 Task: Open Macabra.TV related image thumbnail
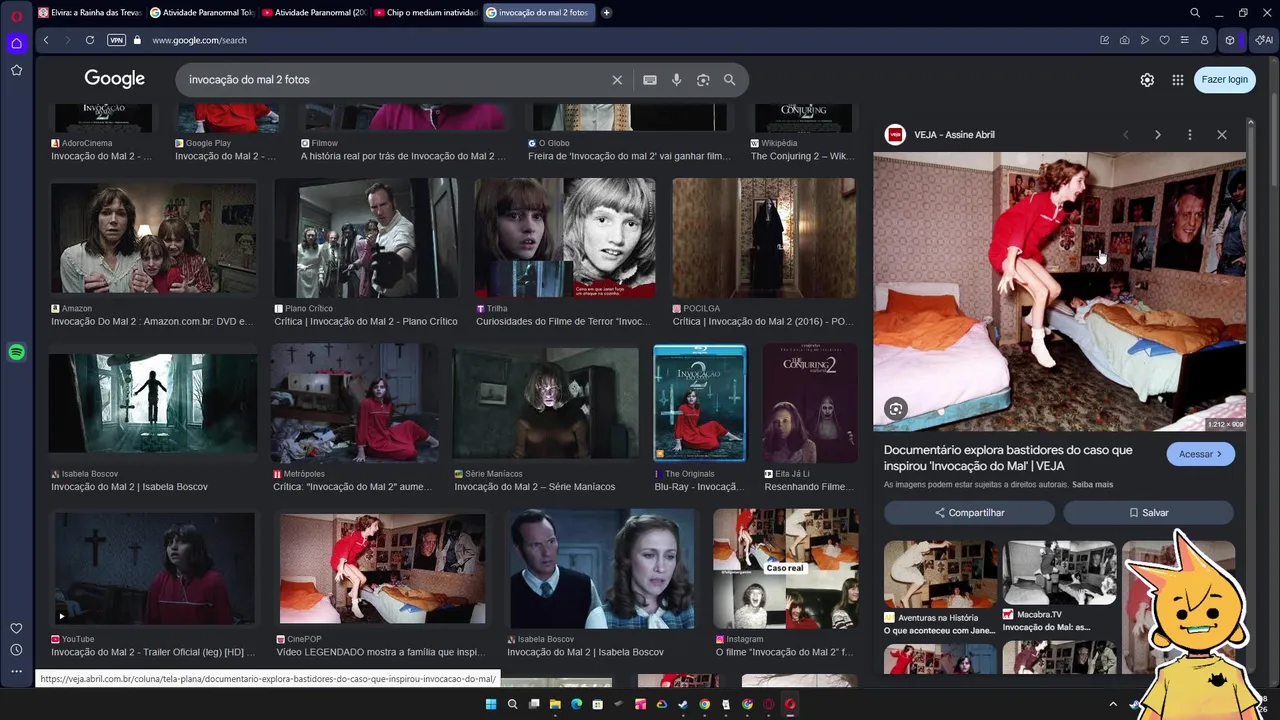1059,573
